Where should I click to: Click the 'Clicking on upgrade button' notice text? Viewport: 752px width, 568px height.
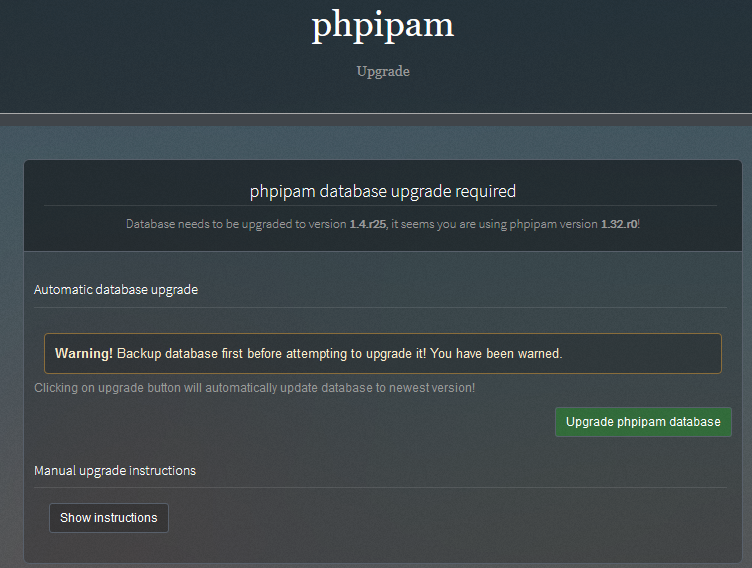point(255,388)
